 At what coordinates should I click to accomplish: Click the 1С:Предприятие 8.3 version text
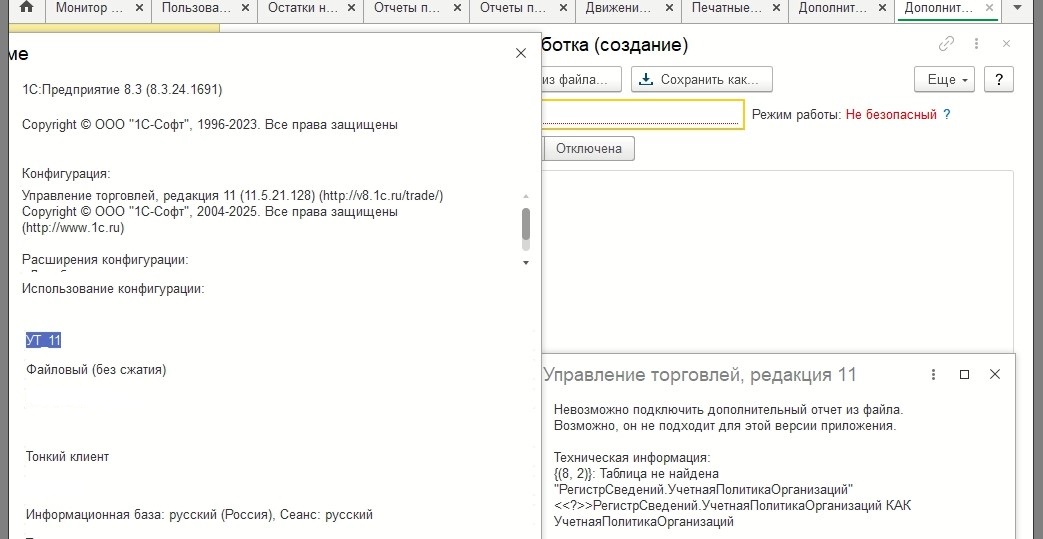122,89
